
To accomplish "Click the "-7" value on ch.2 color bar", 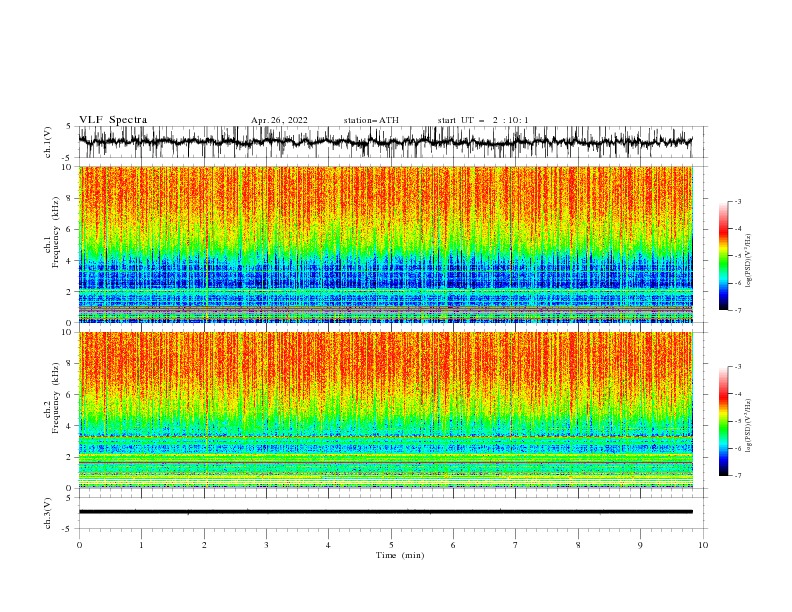I will [738, 475].
